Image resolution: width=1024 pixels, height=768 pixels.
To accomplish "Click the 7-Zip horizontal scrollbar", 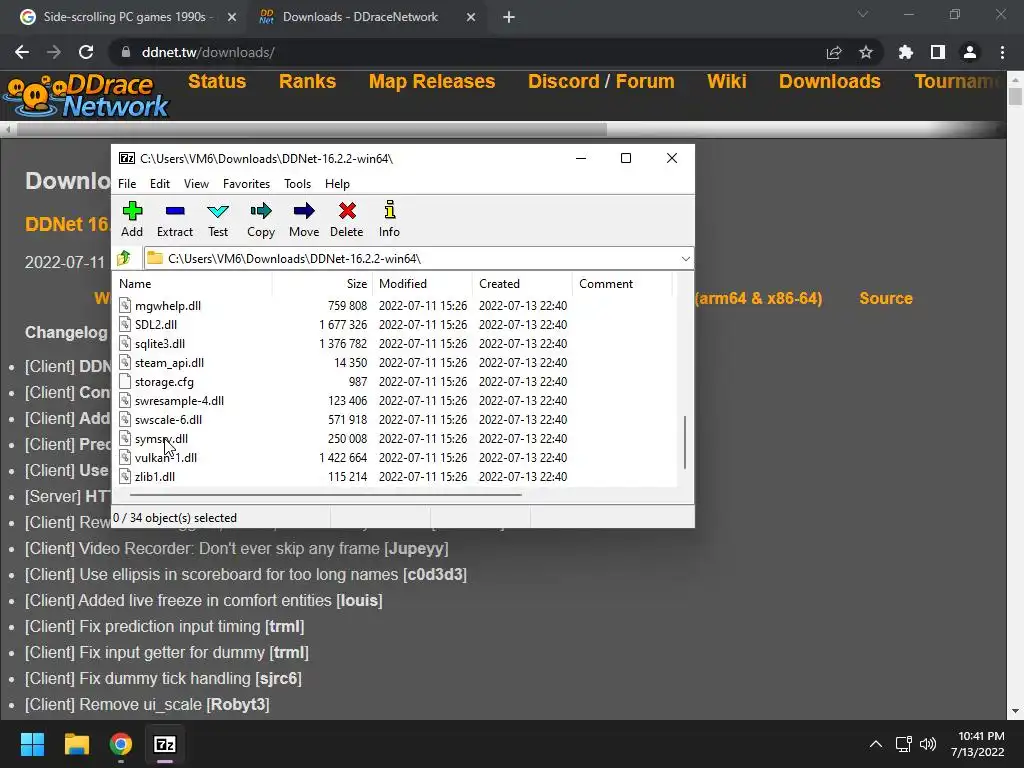I will [x=326, y=494].
